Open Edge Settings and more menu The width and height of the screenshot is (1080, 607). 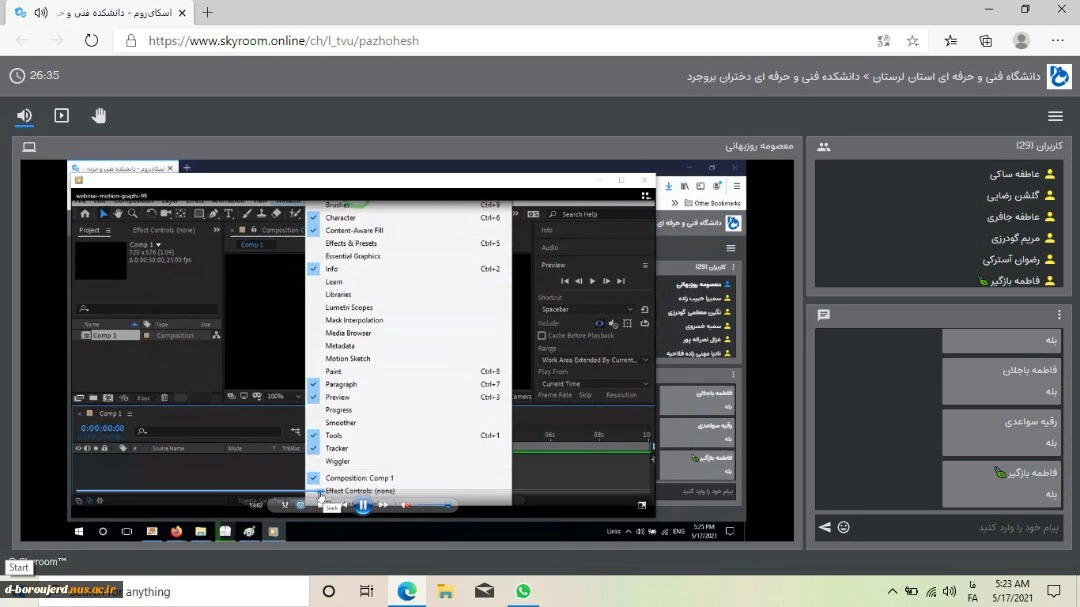(1058, 41)
